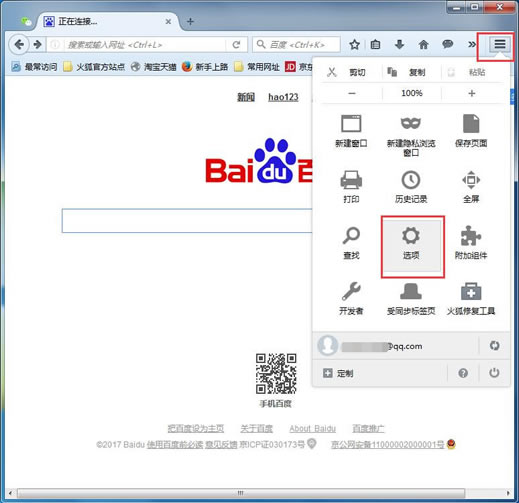This screenshot has height=503, width=519.
Task: Click the Developer wrench icon
Action: pos(351,291)
